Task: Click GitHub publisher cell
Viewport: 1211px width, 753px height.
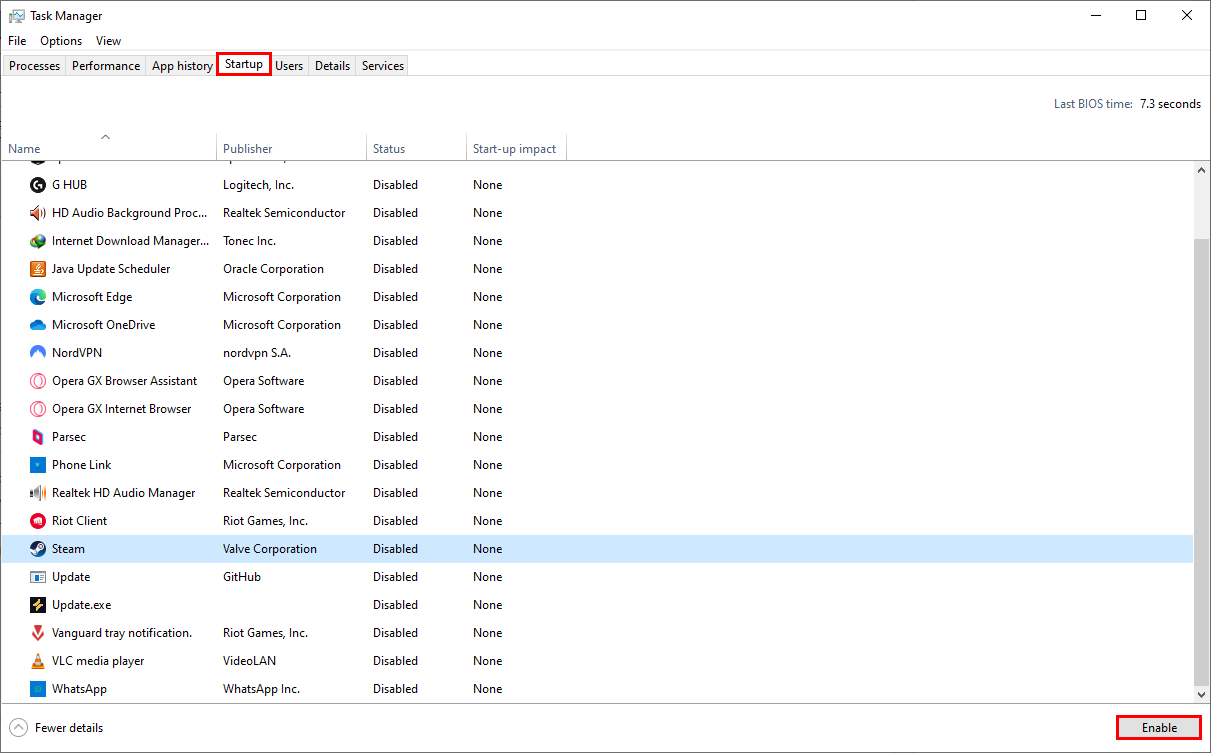Action: click(242, 577)
